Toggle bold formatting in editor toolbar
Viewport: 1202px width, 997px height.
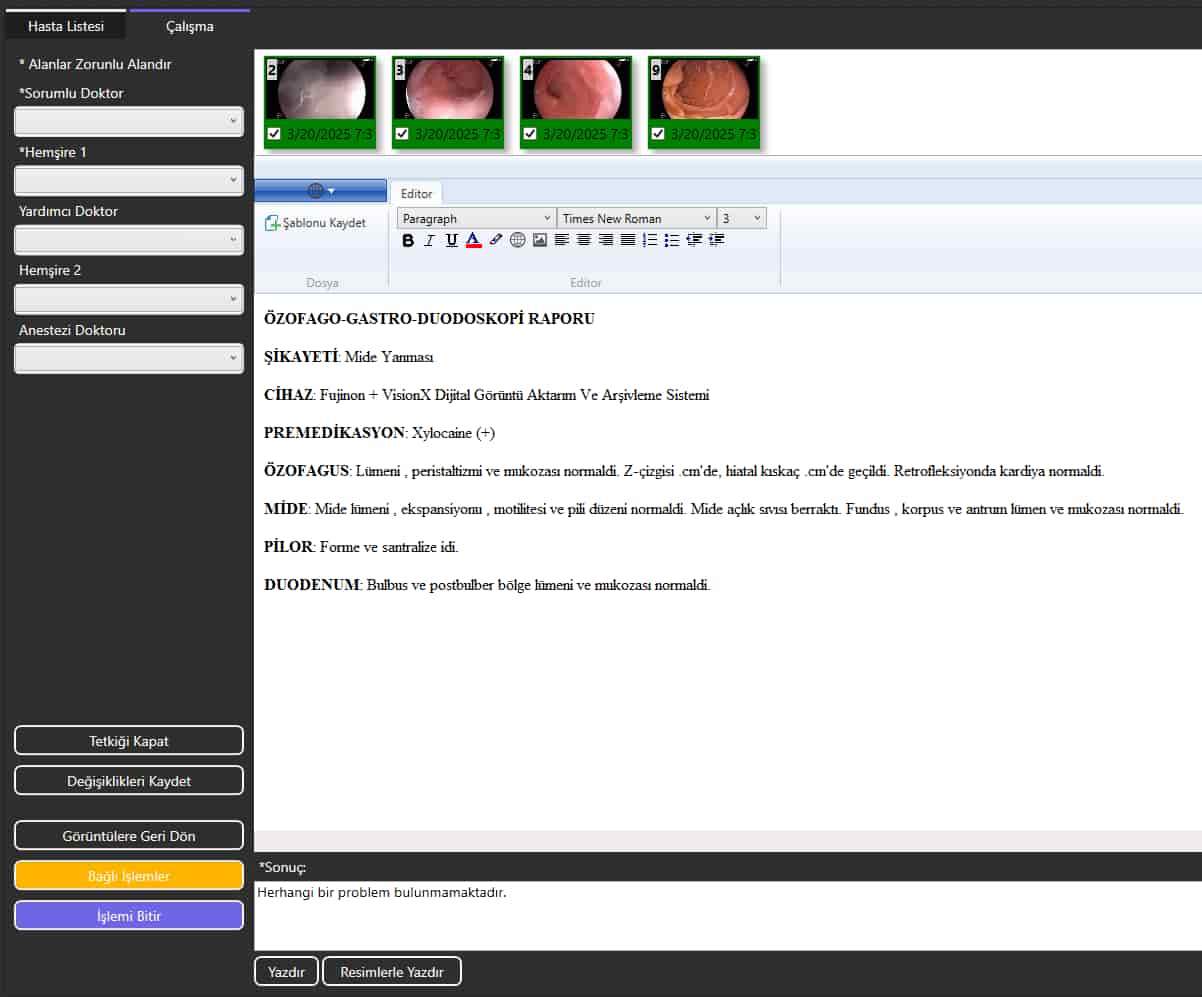[407, 240]
